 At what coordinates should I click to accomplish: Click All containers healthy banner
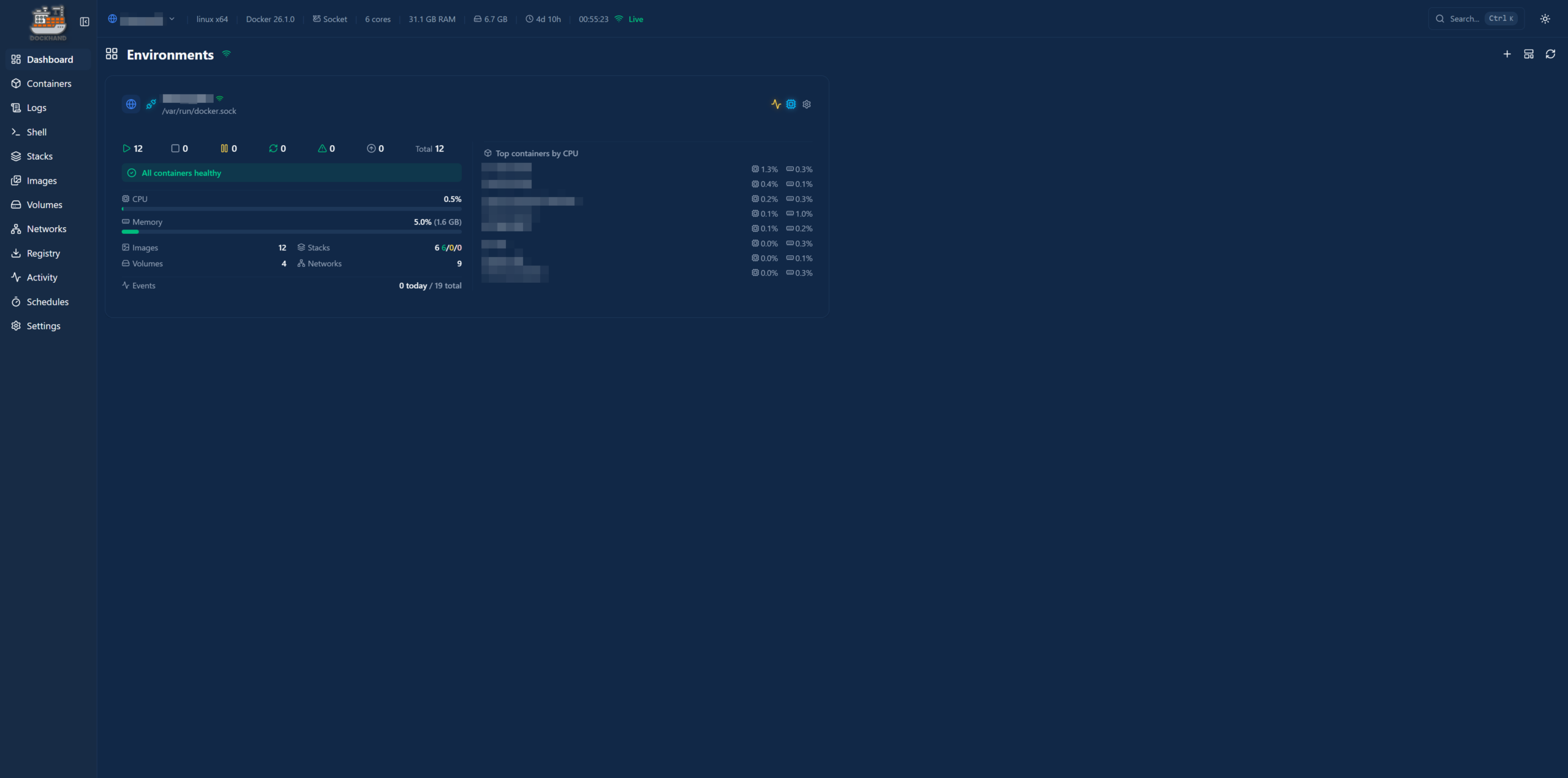[x=292, y=173]
